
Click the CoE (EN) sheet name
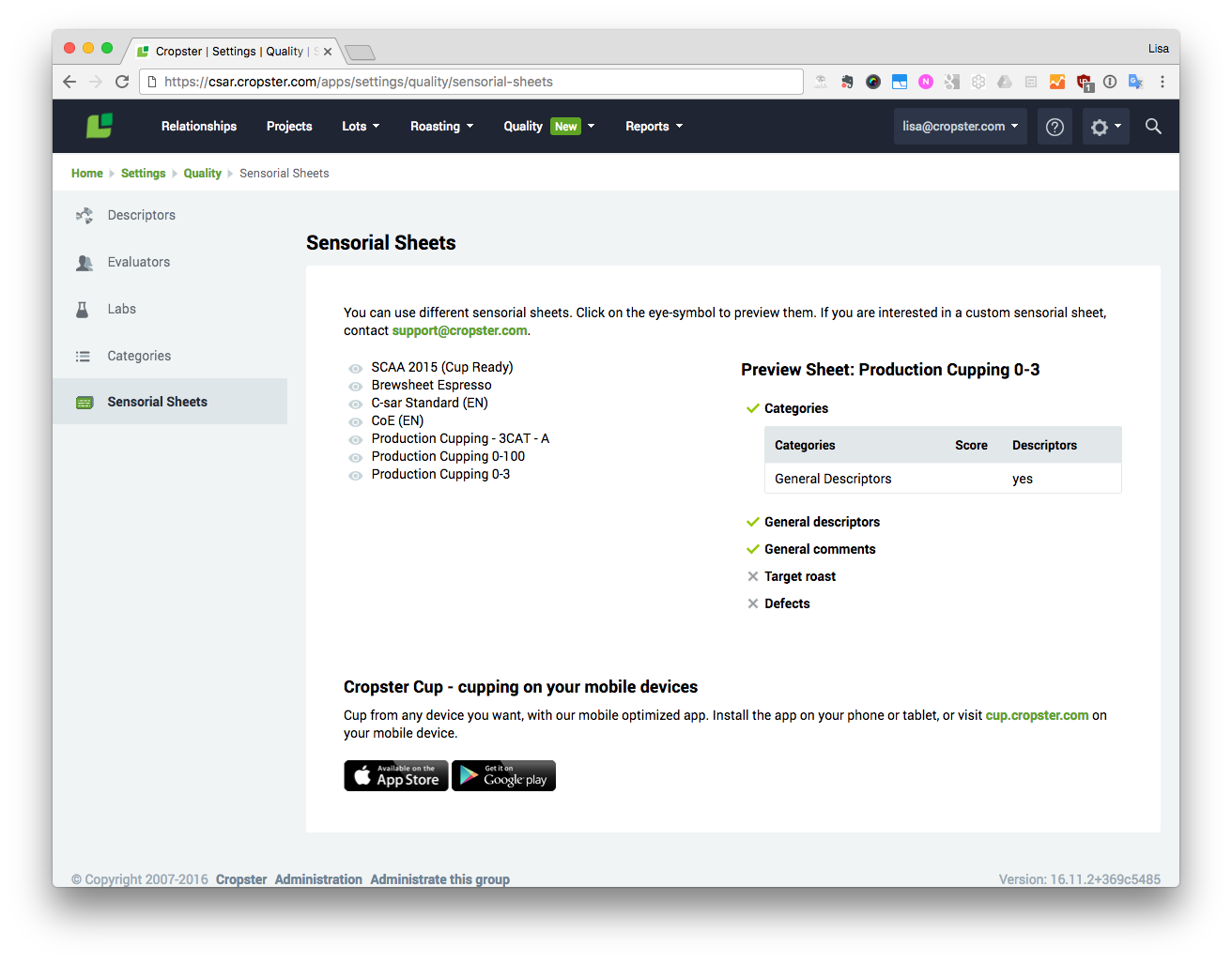click(397, 420)
